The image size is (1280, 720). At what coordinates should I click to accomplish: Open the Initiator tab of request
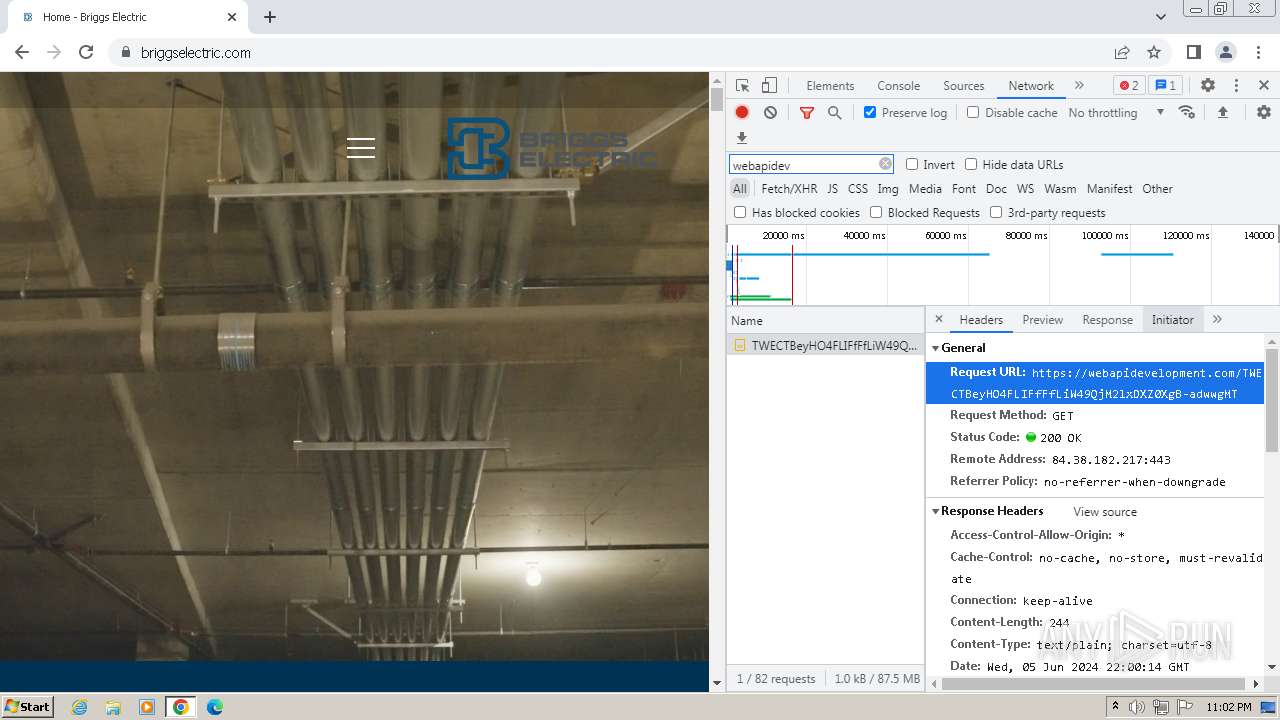pos(1172,319)
